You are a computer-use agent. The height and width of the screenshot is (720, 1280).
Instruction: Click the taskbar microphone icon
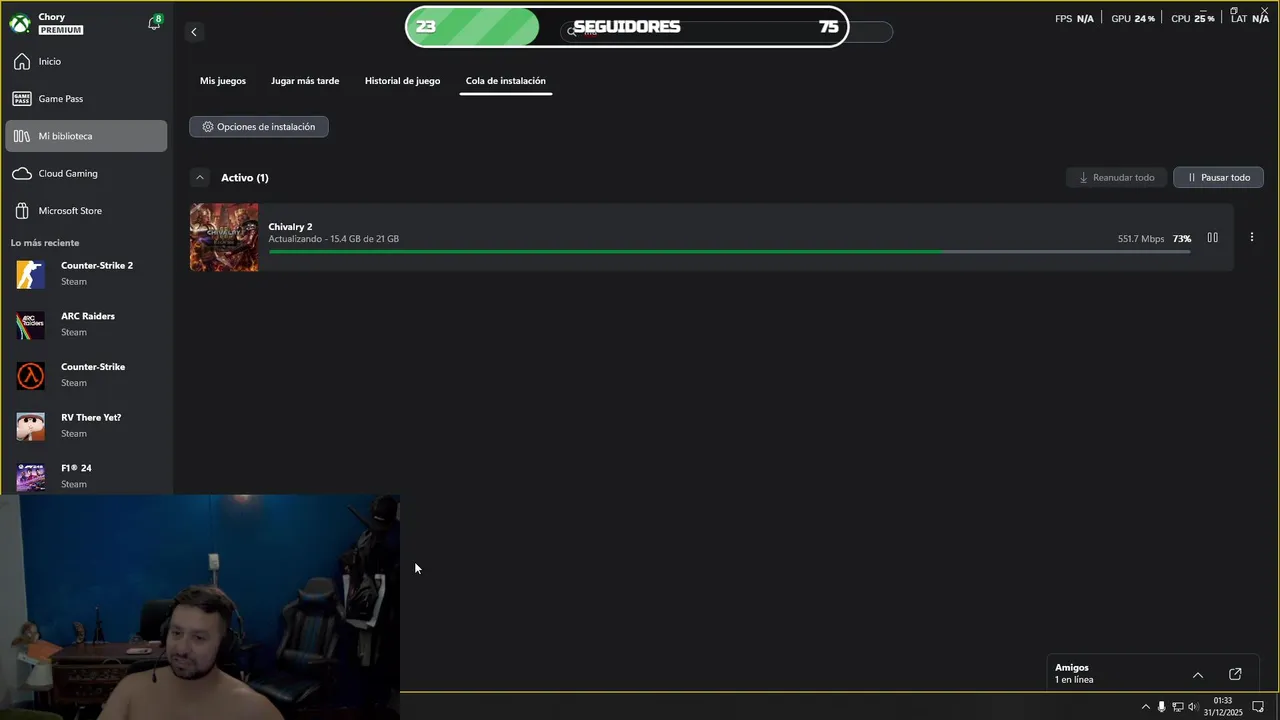[x=1162, y=707]
